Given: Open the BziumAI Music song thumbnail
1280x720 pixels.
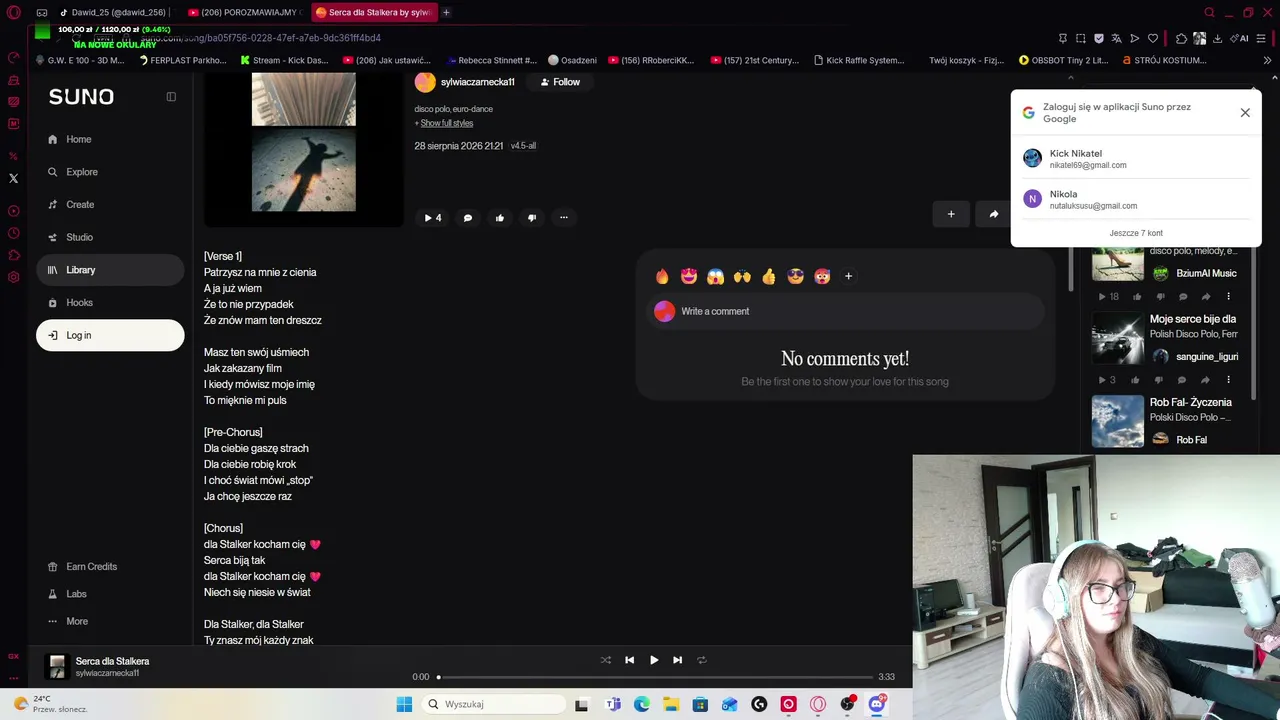Looking at the screenshot, I should point(1118,264).
